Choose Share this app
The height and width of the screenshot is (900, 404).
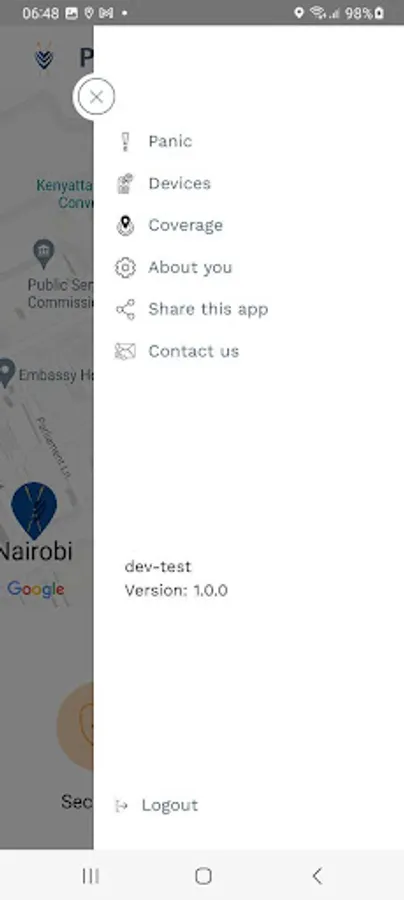[208, 309]
